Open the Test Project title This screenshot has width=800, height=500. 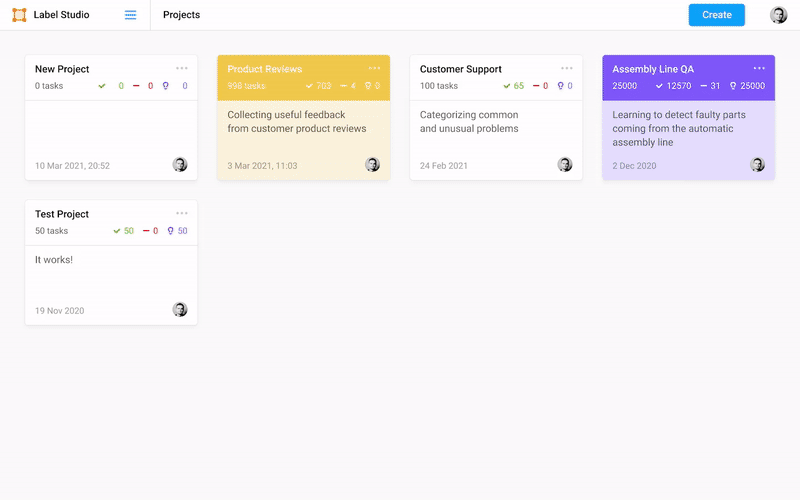62,214
